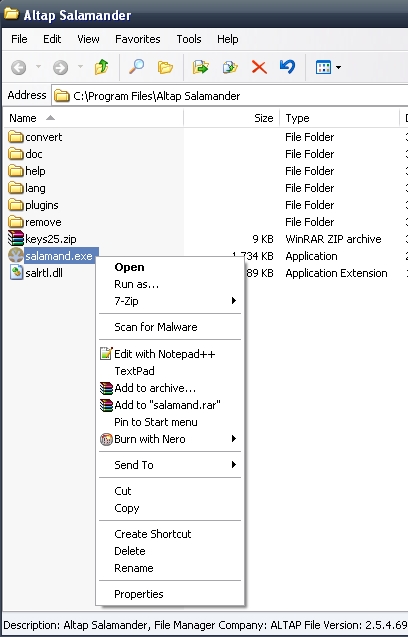Click the doc folder icon
Viewport: 408px width, 637px height.
pyautogui.click(x=16, y=154)
